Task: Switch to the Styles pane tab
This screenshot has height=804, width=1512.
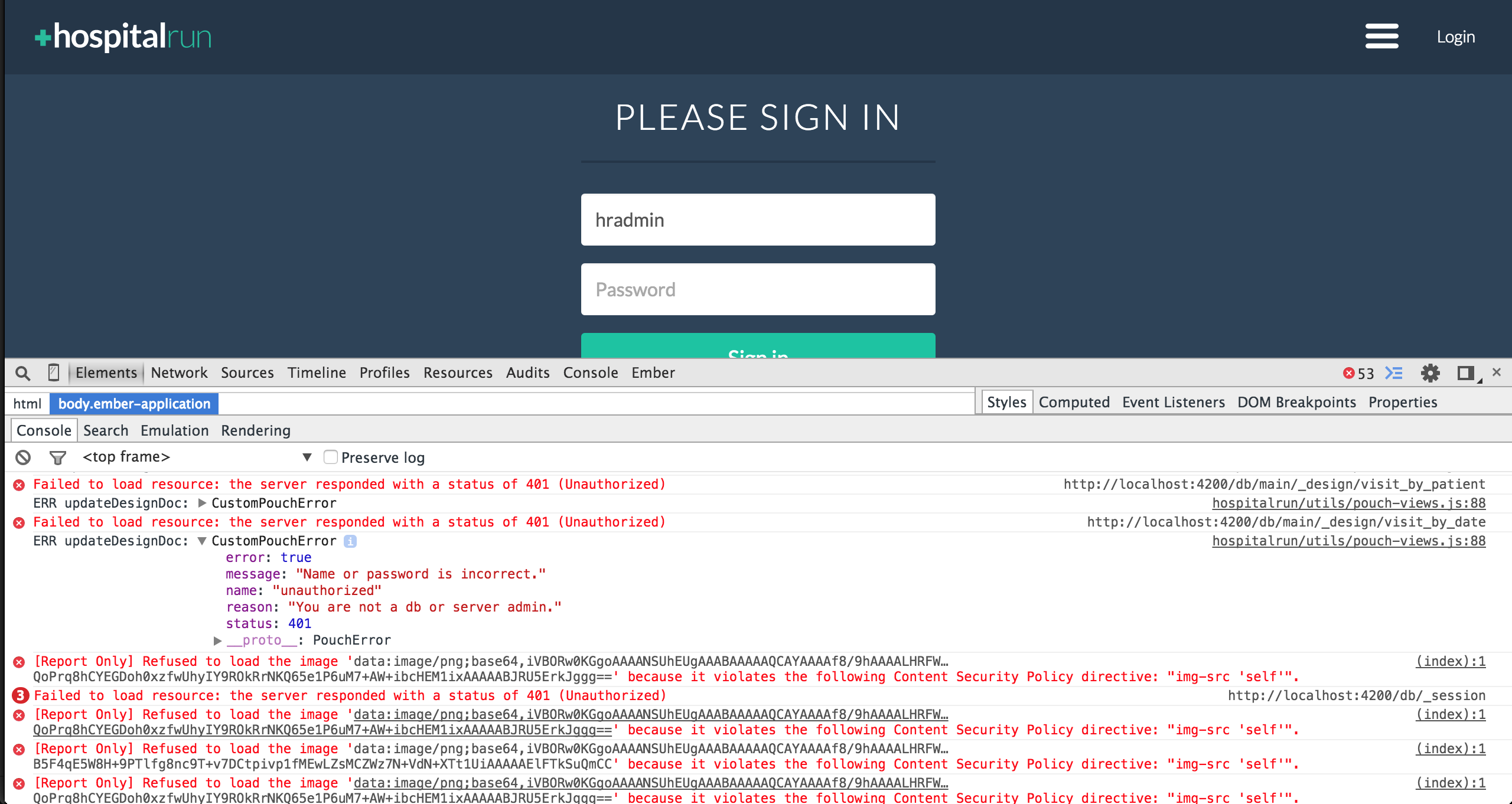Action: coord(1006,402)
